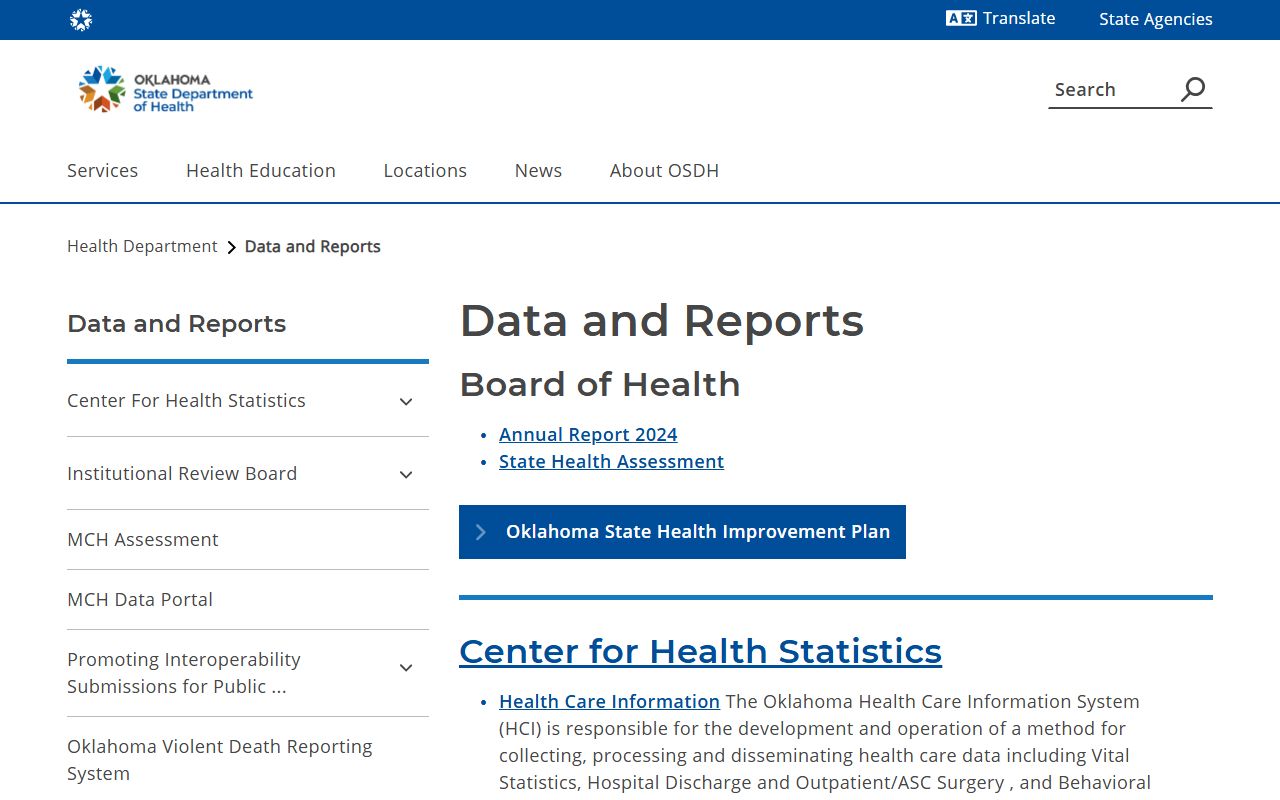The image size is (1280, 800).
Task: Expand the Center For Health Statistics submenu
Action: click(x=406, y=401)
